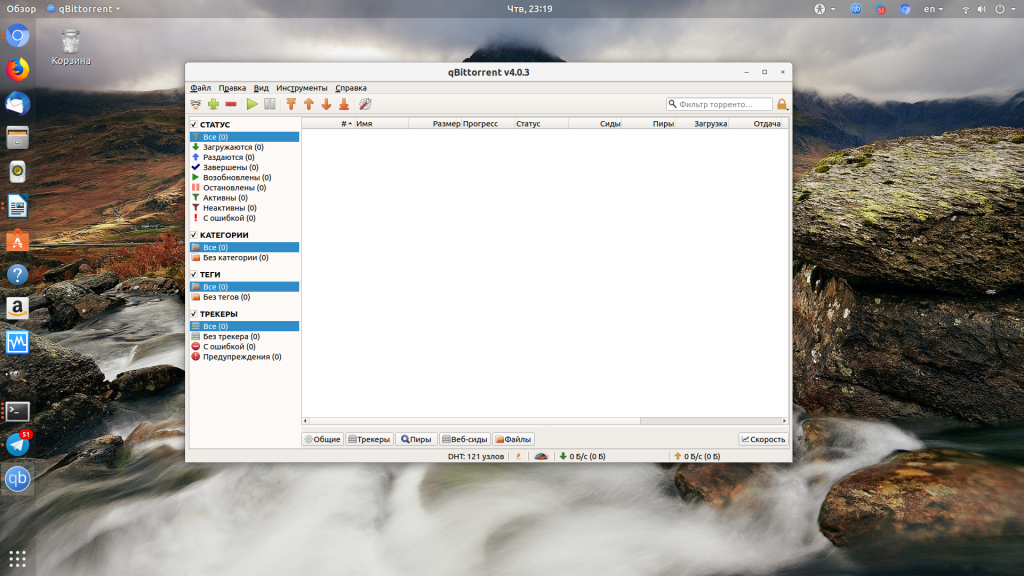Click the green plus add torrent file icon
The width and height of the screenshot is (1024, 576).
(213, 104)
